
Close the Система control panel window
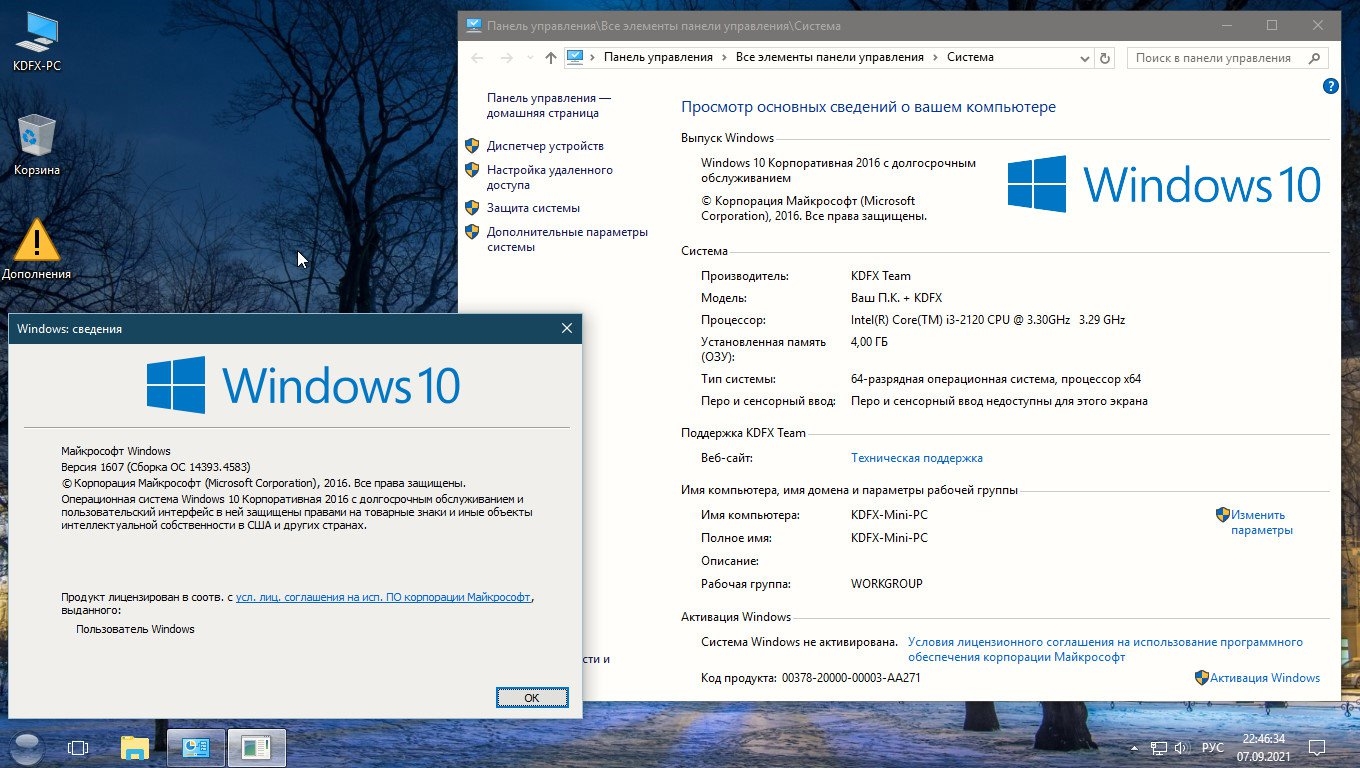tap(1318, 25)
